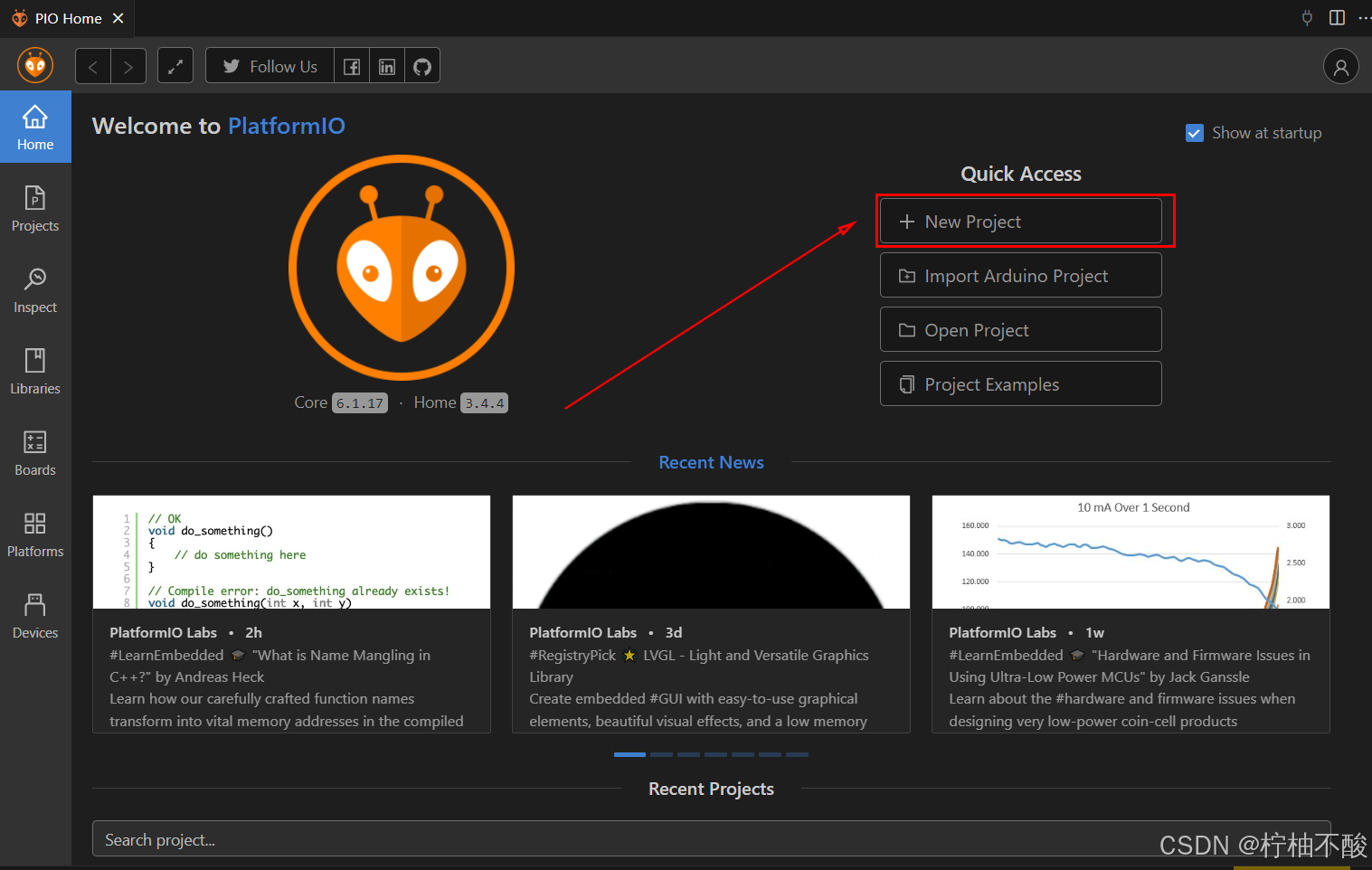Image resolution: width=1372 pixels, height=870 pixels.
Task: Open the user account profile icon
Action: (x=1341, y=66)
